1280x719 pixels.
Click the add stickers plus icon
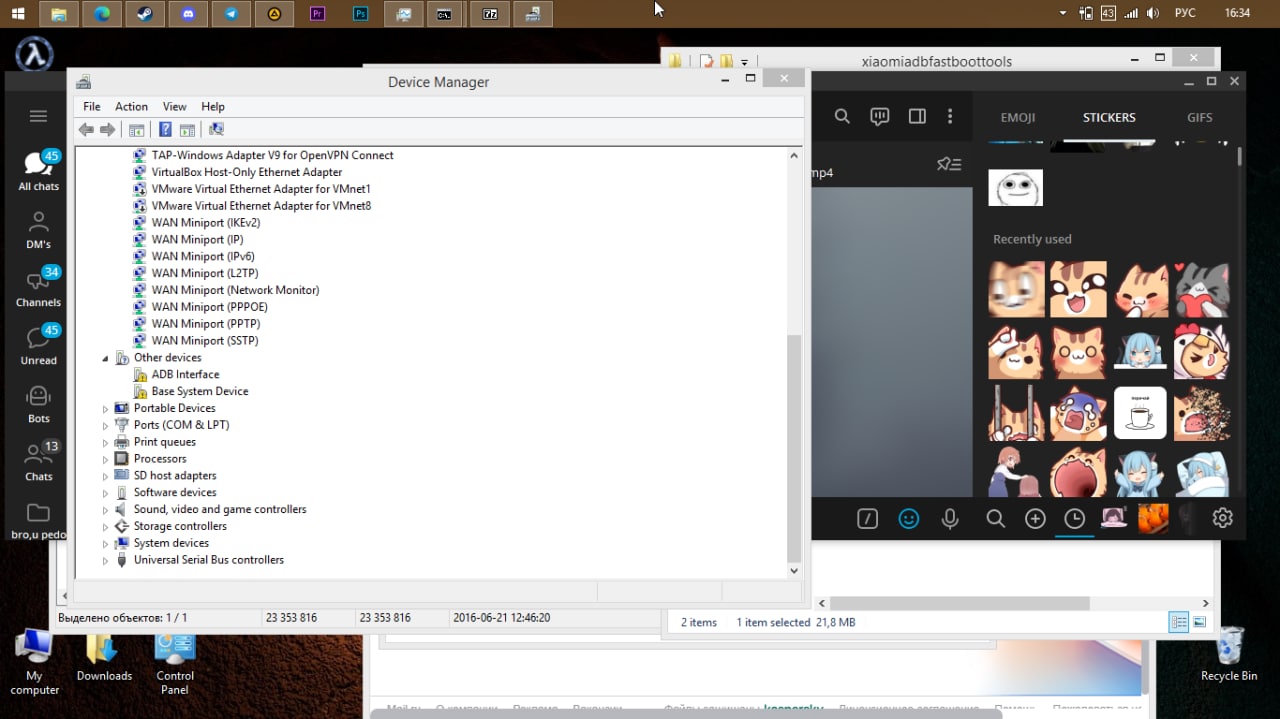1035,518
